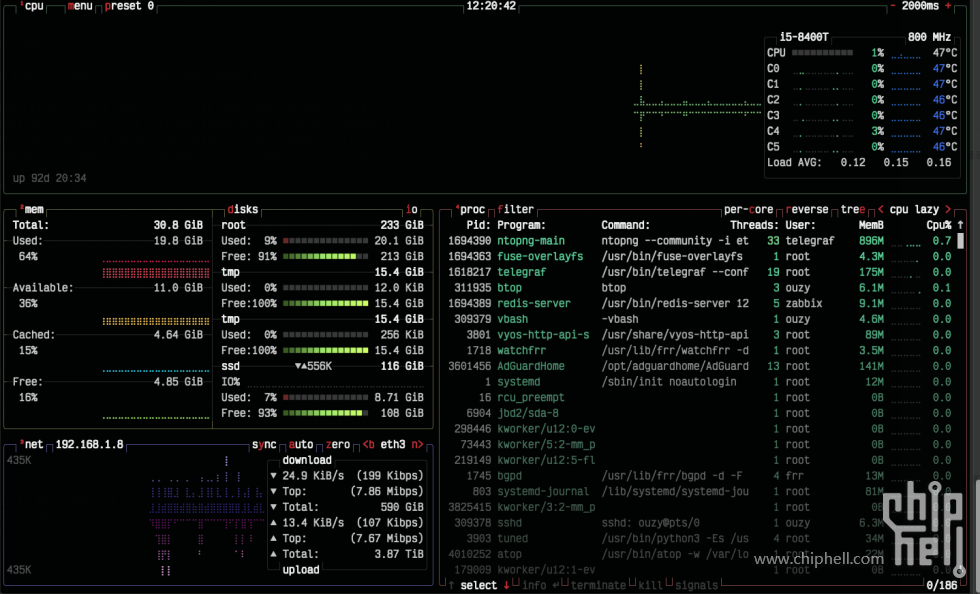Click the root disk usage bar
980x594 pixels.
click(x=326, y=241)
